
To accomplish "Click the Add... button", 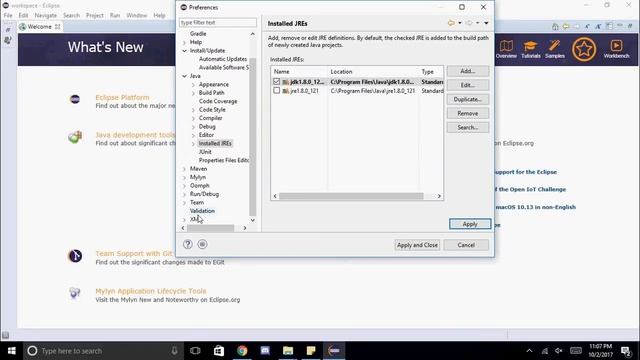I will click(x=468, y=71).
